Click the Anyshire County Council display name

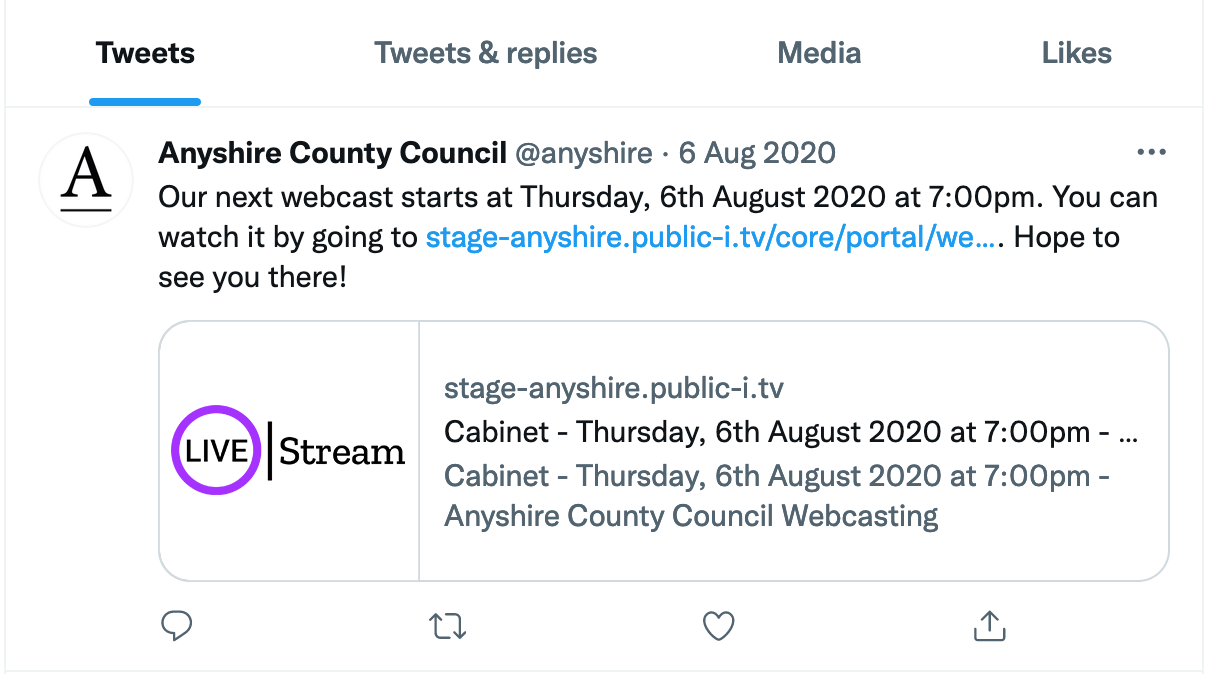(332, 153)
